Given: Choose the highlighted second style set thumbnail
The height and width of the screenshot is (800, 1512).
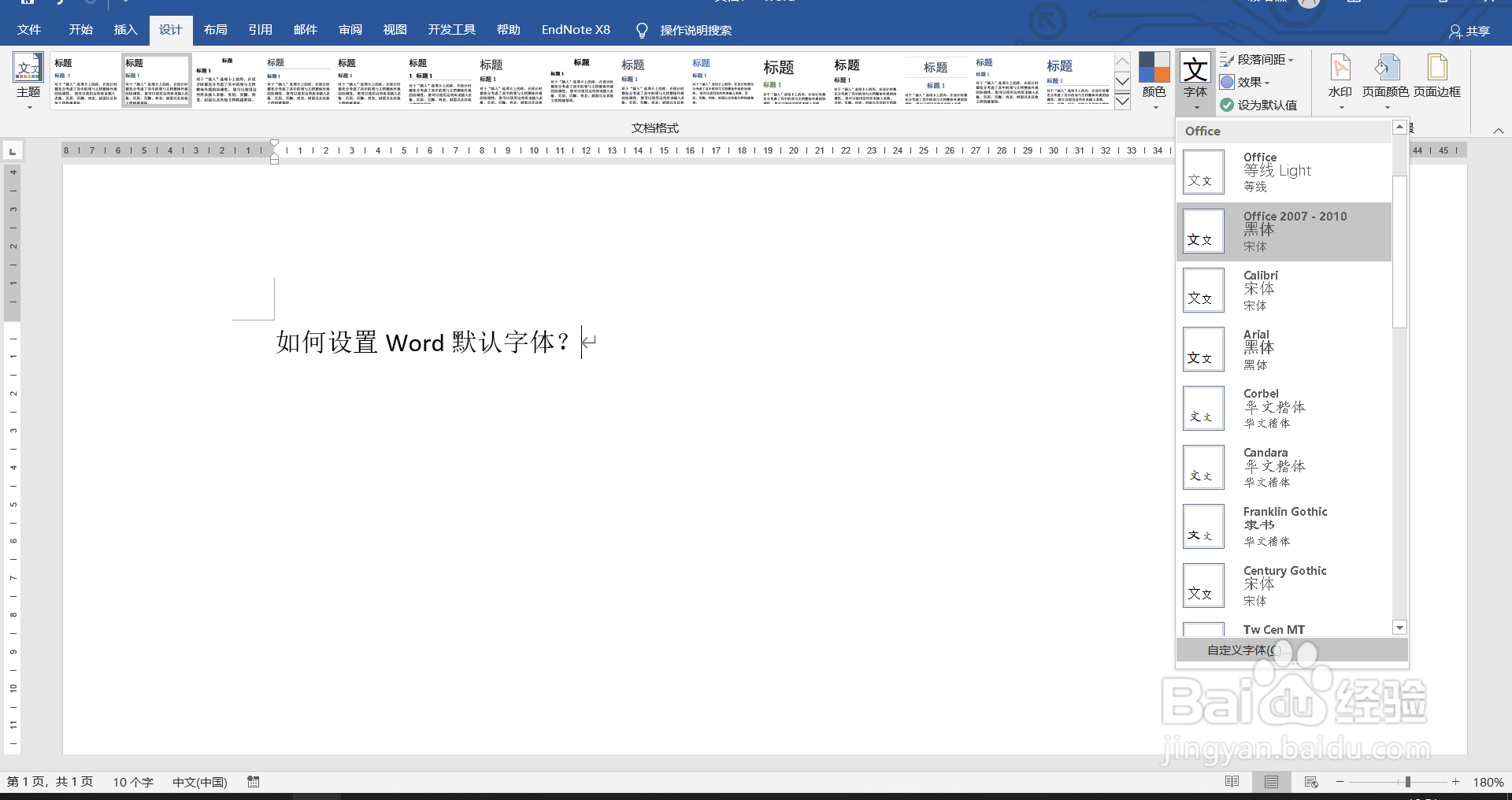Looking at the screenshot, I should tap(156, 80).
